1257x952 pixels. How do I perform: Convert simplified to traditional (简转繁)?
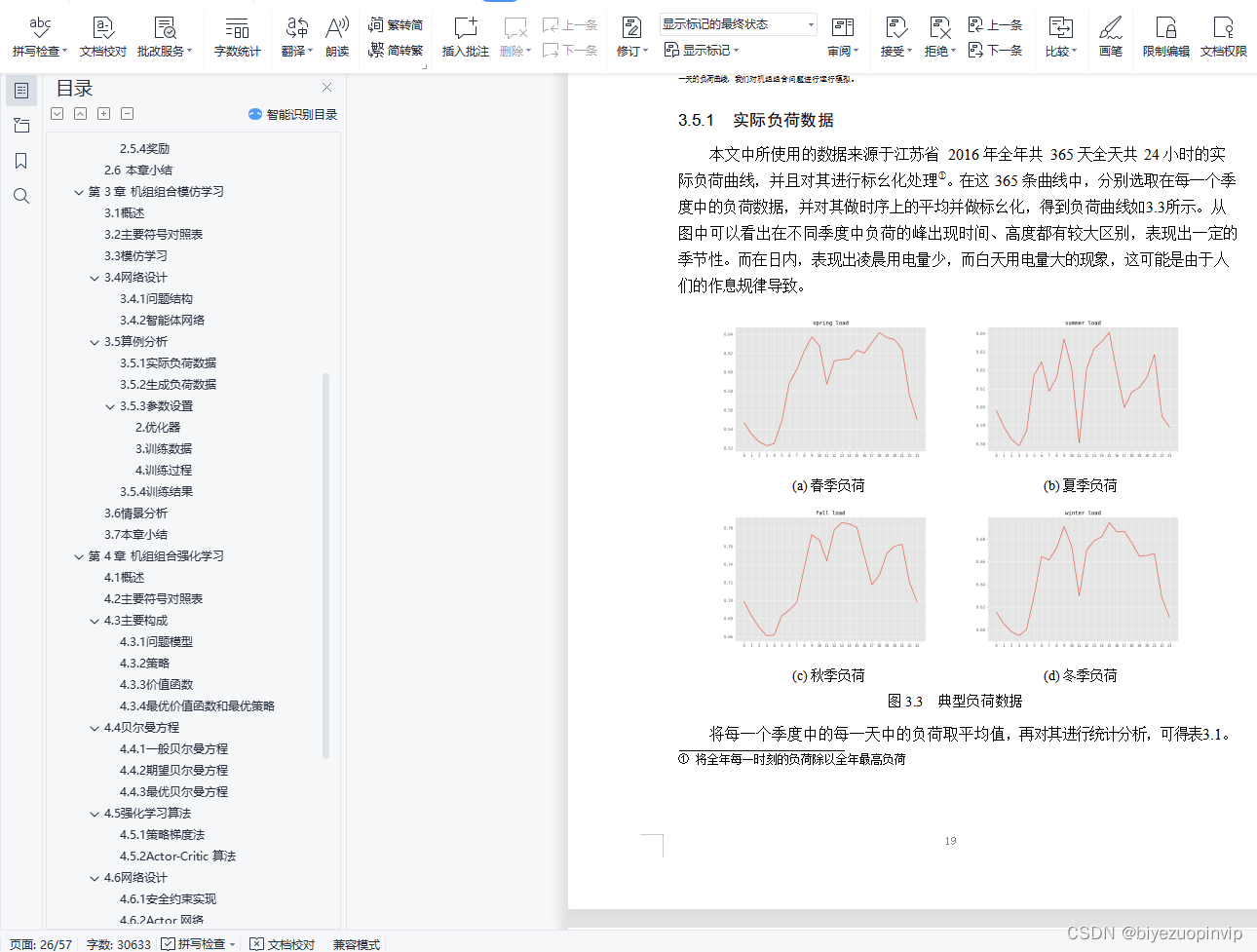[396, 50]
